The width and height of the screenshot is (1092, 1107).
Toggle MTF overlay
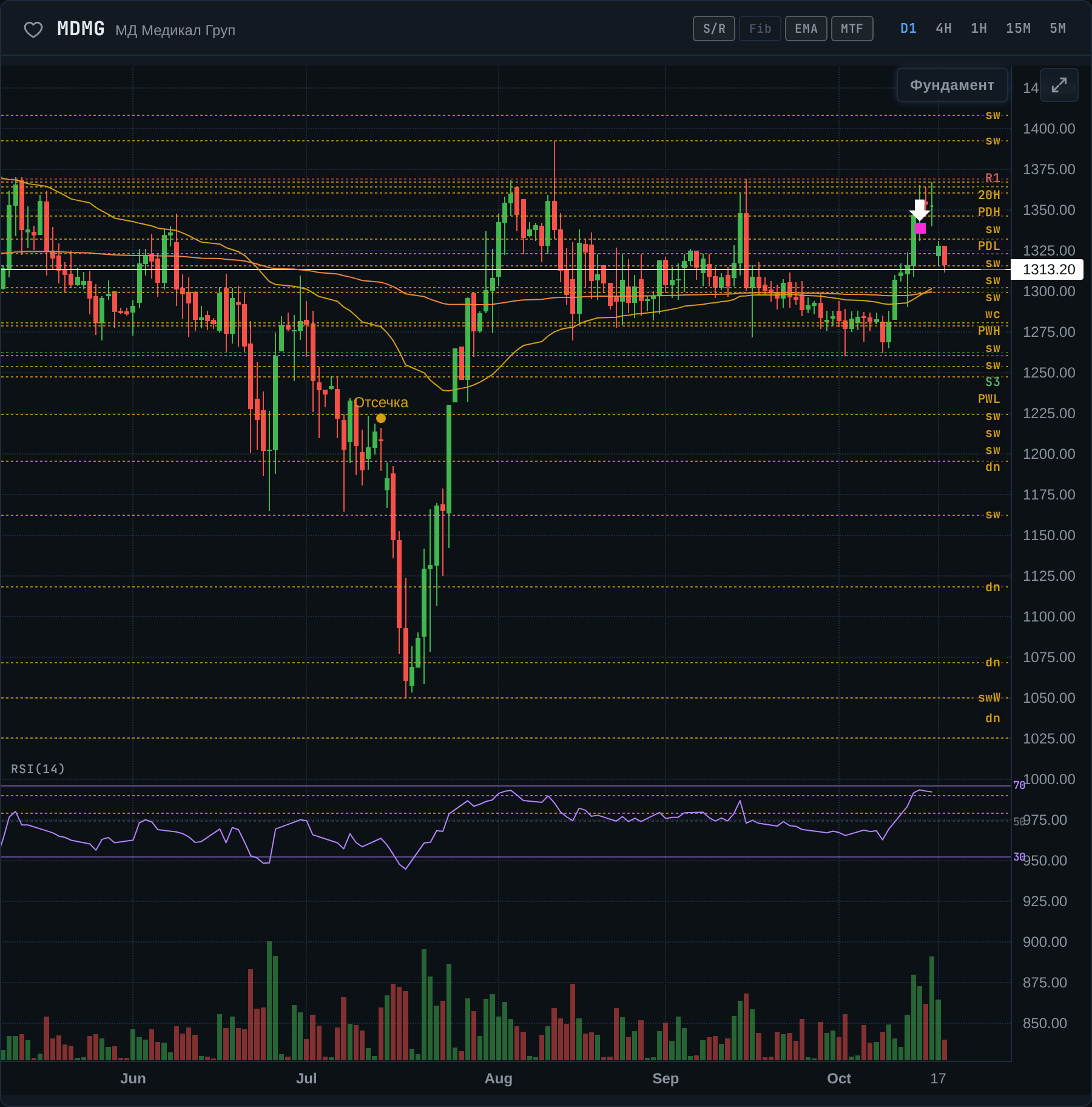(x=852, y=29)
